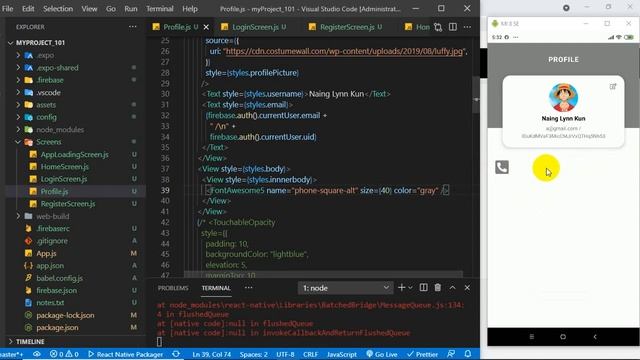Image resolution: width=640 pixels, height=360 pixels.
Task: Open the Selection menu
Action: [58, 9]
